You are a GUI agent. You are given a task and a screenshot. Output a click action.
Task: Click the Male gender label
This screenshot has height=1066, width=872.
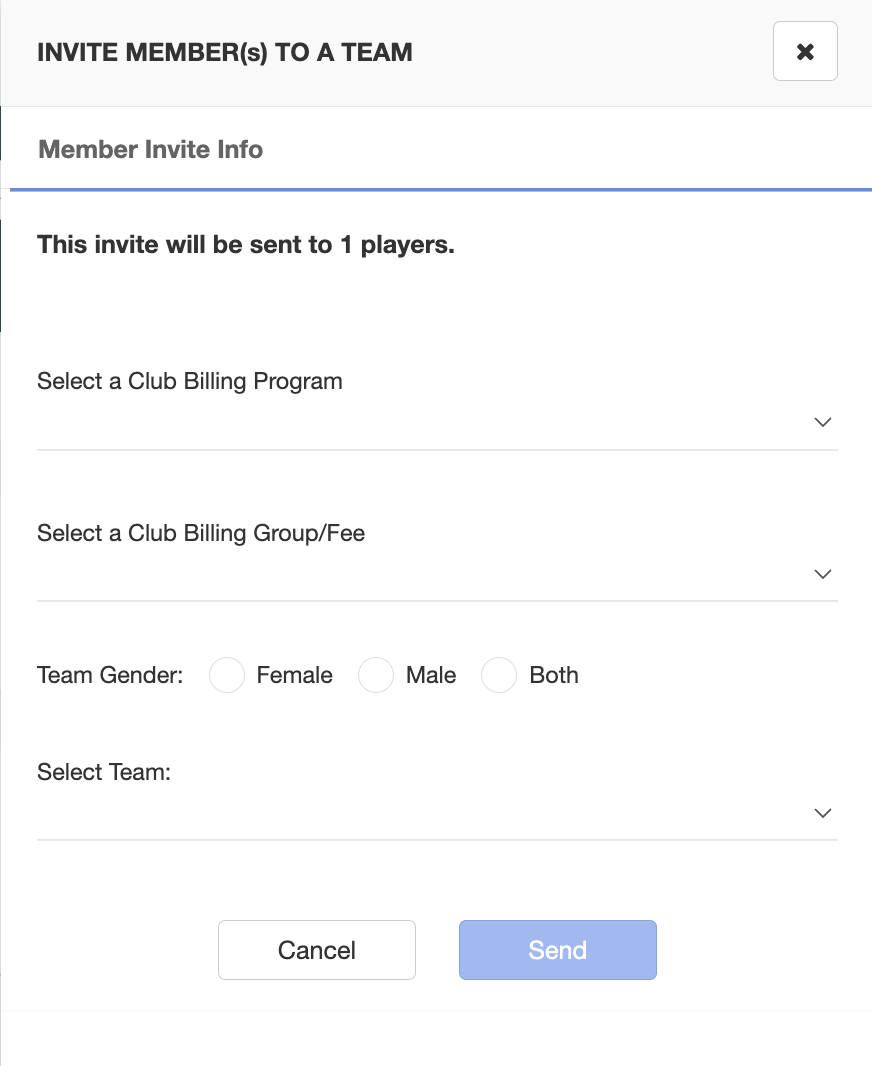(431, 675)
